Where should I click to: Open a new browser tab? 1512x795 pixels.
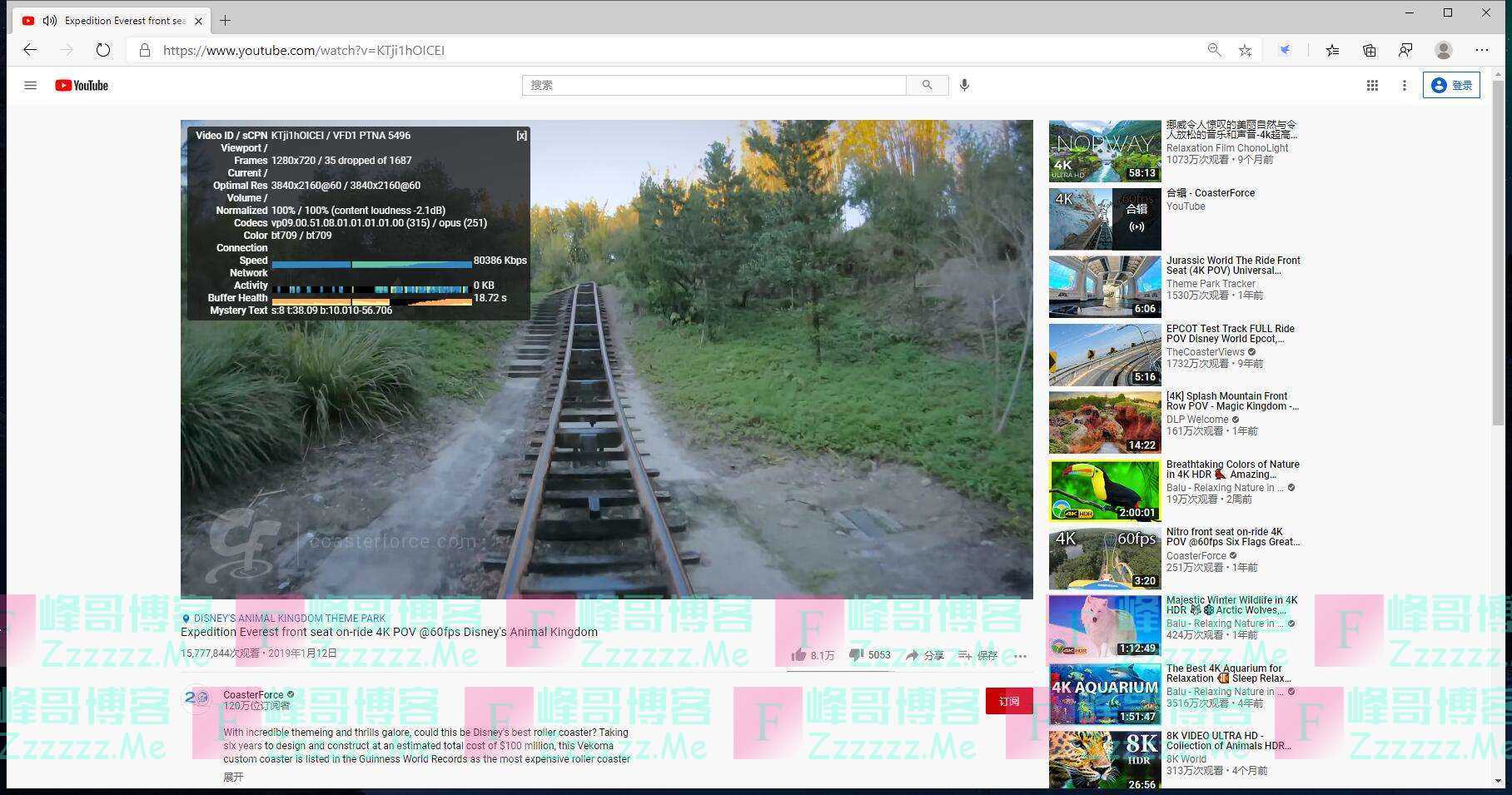pyautogui.click(x=225, y=21)
